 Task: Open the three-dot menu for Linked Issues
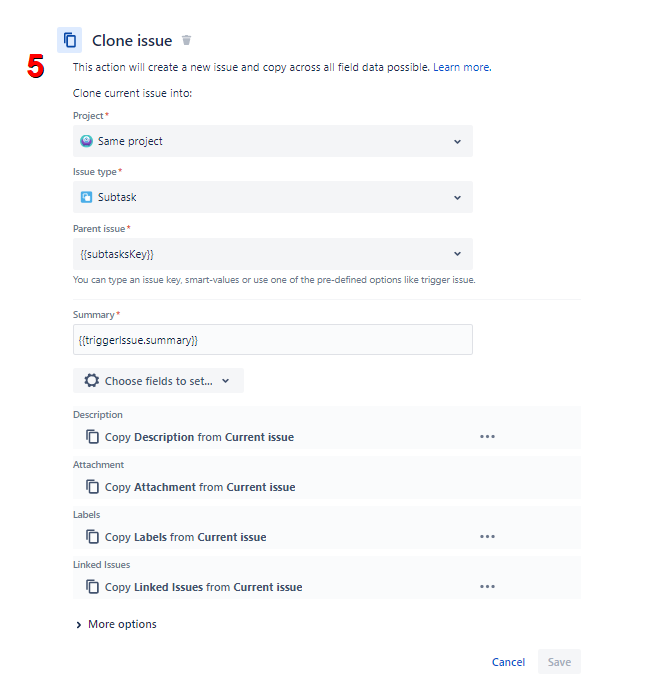487,587
